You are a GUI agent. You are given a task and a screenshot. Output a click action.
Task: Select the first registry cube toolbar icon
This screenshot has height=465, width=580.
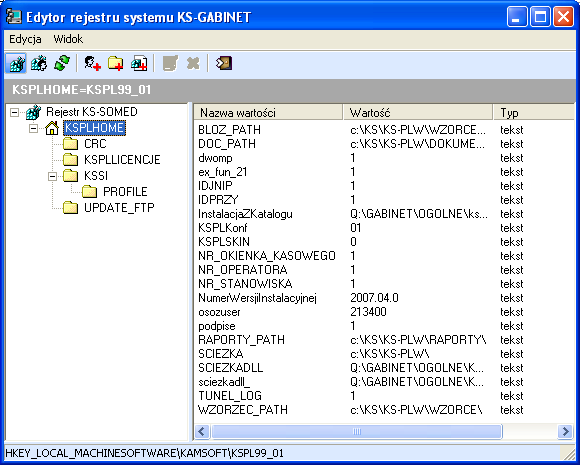(16, 64)
